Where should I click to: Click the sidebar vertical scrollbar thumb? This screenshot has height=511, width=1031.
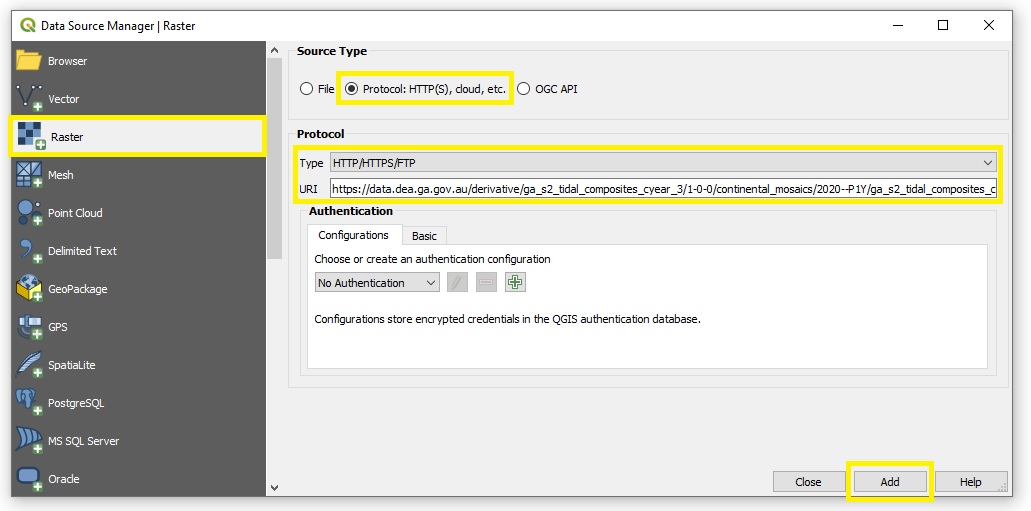coord(274,158)
